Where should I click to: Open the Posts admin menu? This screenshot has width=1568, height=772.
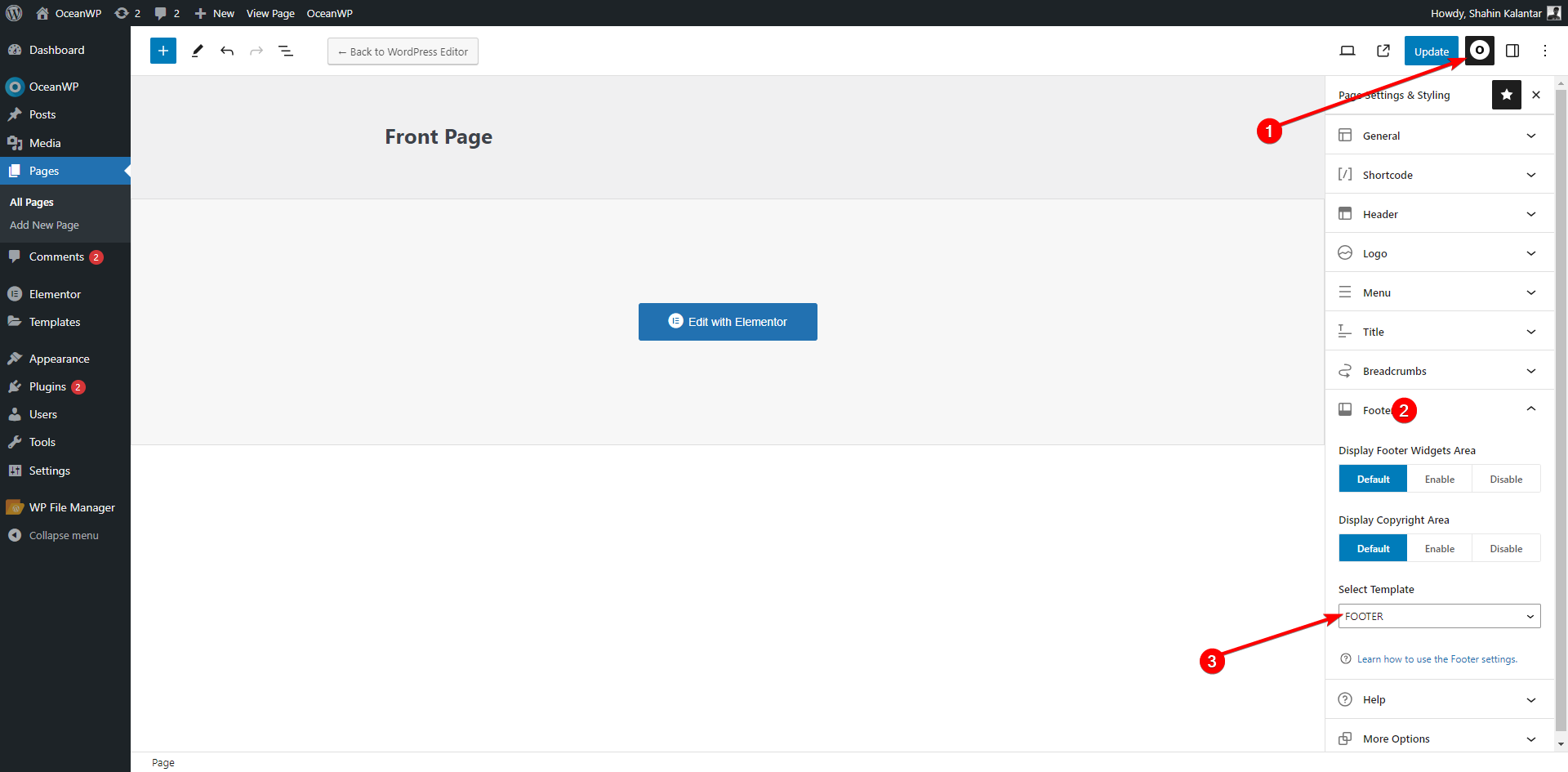65,114
